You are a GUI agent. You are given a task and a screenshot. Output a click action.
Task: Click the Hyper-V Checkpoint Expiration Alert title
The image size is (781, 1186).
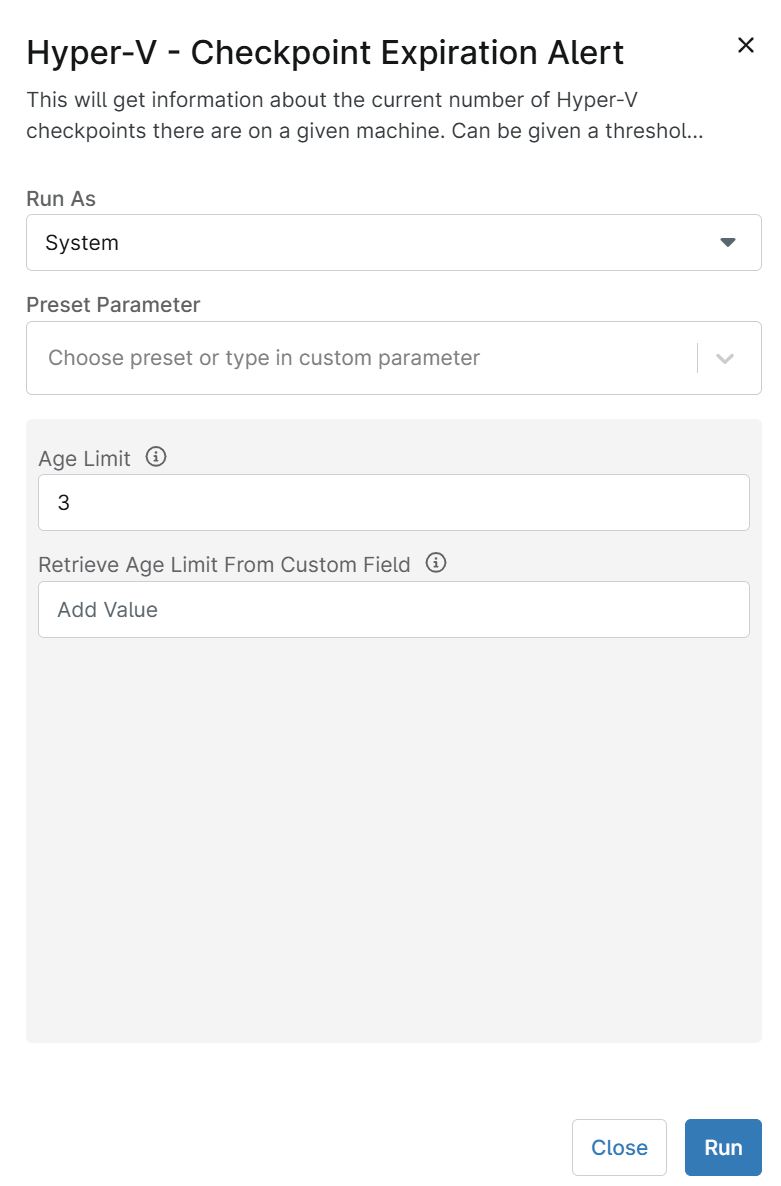(x=325, y=53)
